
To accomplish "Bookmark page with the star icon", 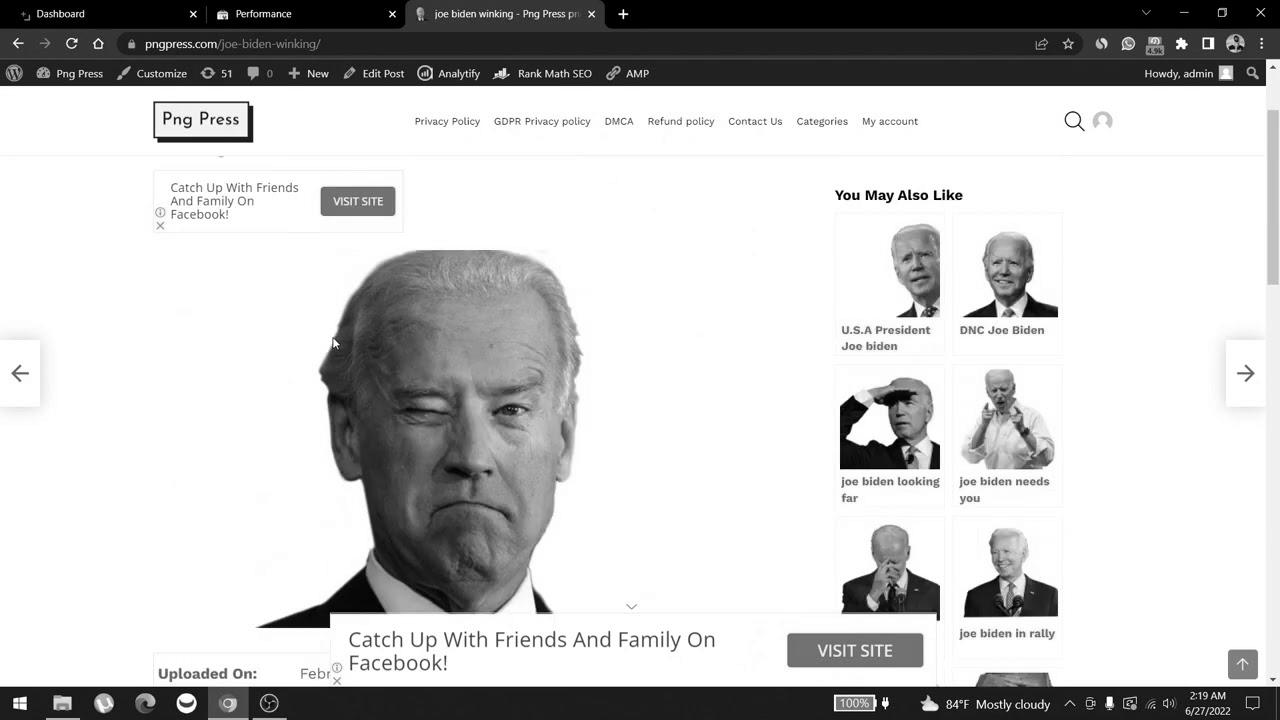I will (x=1068, y=44).
